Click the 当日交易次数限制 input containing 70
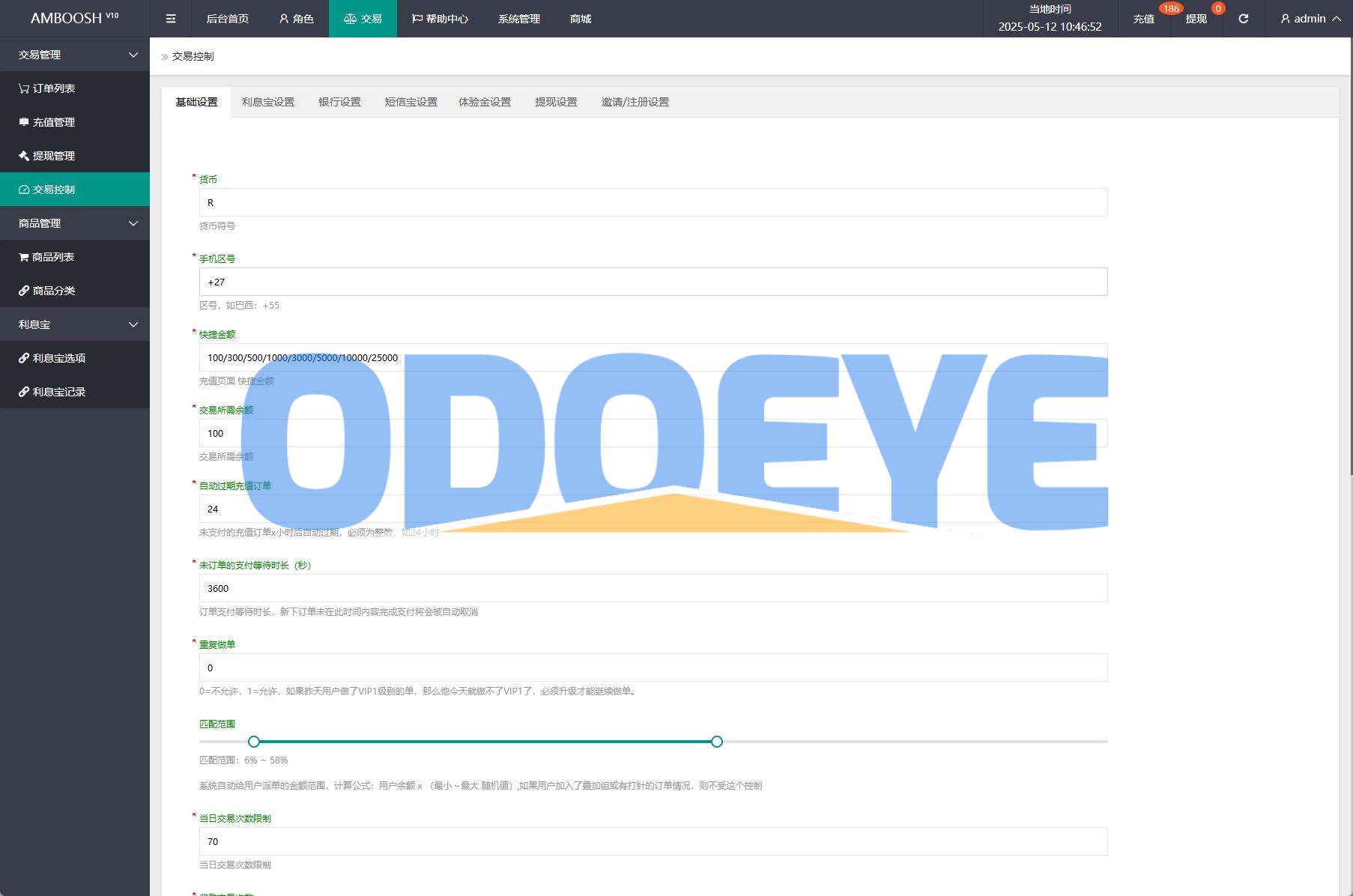The height and width of the screenshot is (896, 1353). tap(653, 841)
